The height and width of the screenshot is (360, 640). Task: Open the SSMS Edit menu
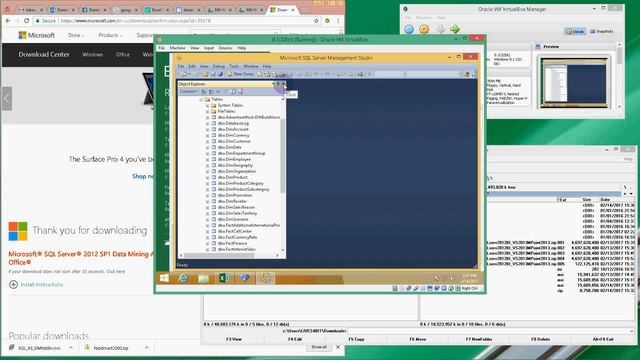(x=192, y=66)
